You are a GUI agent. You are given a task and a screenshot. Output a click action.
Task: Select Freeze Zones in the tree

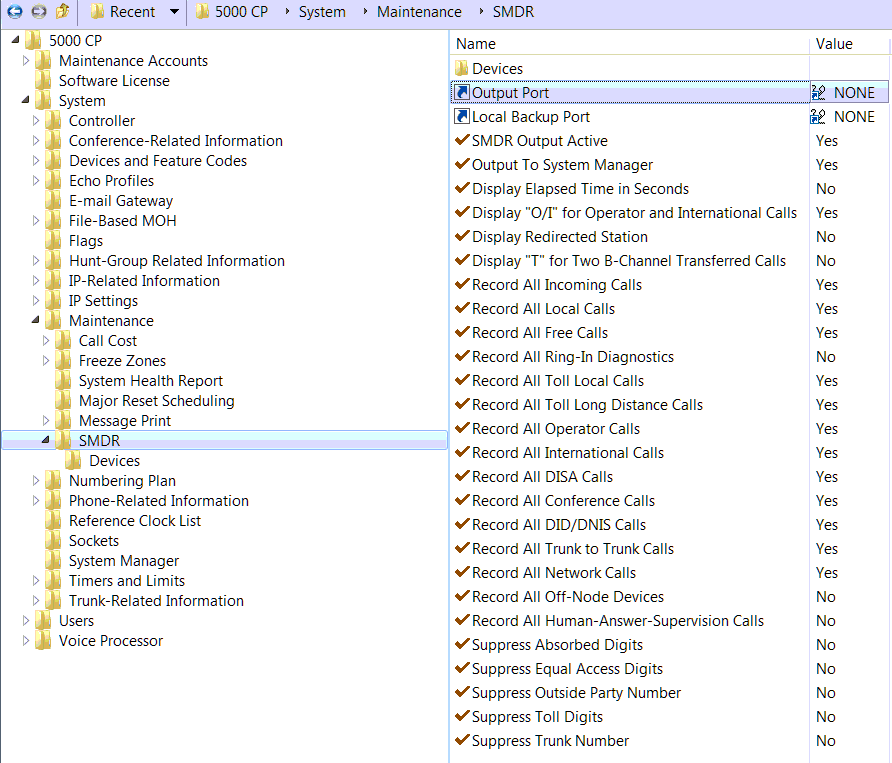click(x=122, y=361)
